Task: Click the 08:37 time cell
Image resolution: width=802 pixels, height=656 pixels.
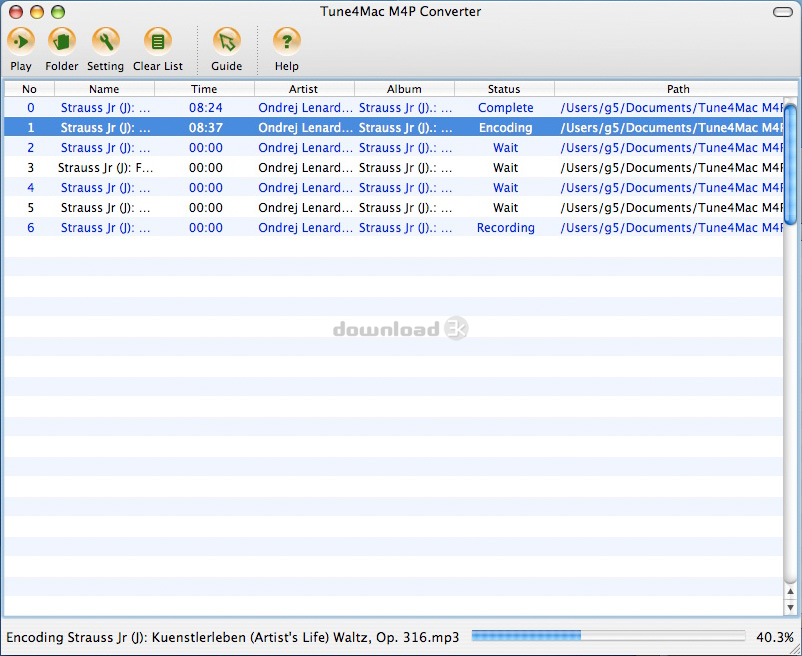Action: pyautogui.click(x=206, y=128)
